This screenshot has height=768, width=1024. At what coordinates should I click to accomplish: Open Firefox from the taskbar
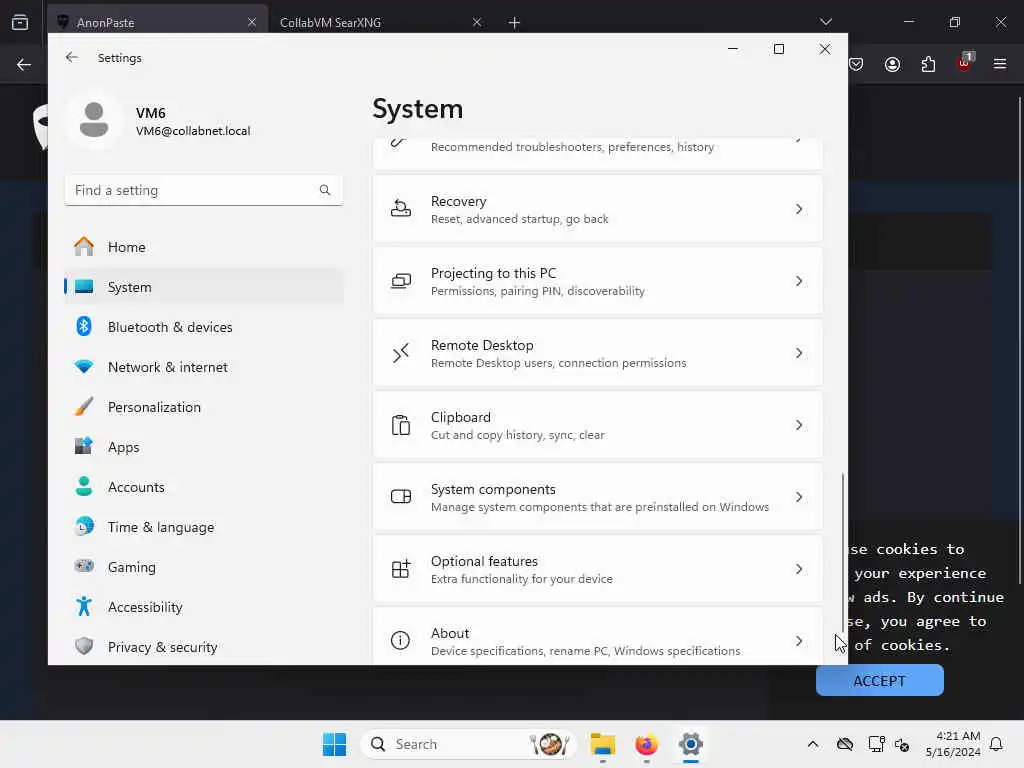click(646, 744)
